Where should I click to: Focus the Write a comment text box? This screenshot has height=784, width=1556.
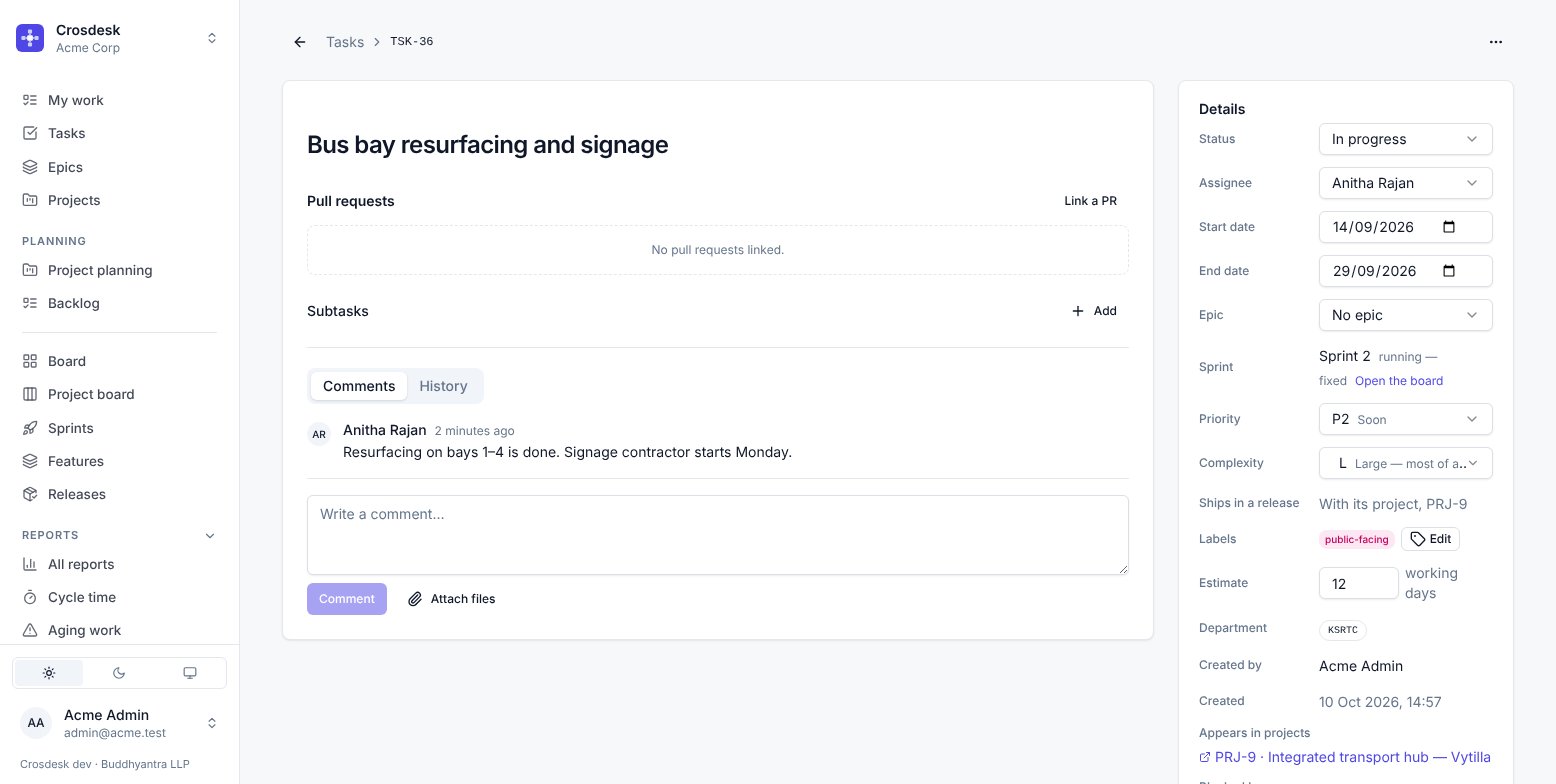pyautogui.click(x=718, y=535)
